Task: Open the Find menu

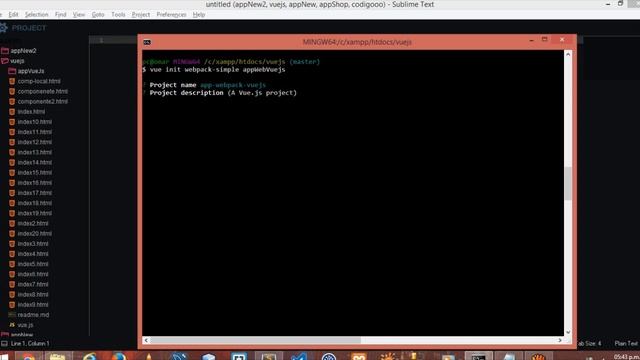Action: (x=60, y=15)
